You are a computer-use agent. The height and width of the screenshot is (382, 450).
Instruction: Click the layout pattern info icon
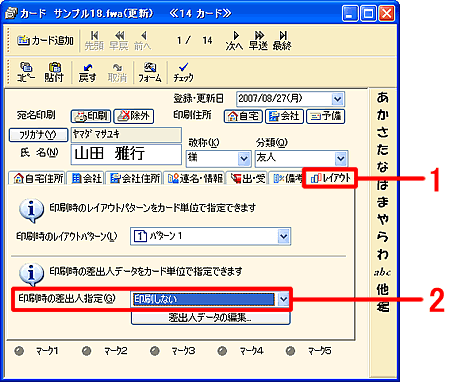31,211
